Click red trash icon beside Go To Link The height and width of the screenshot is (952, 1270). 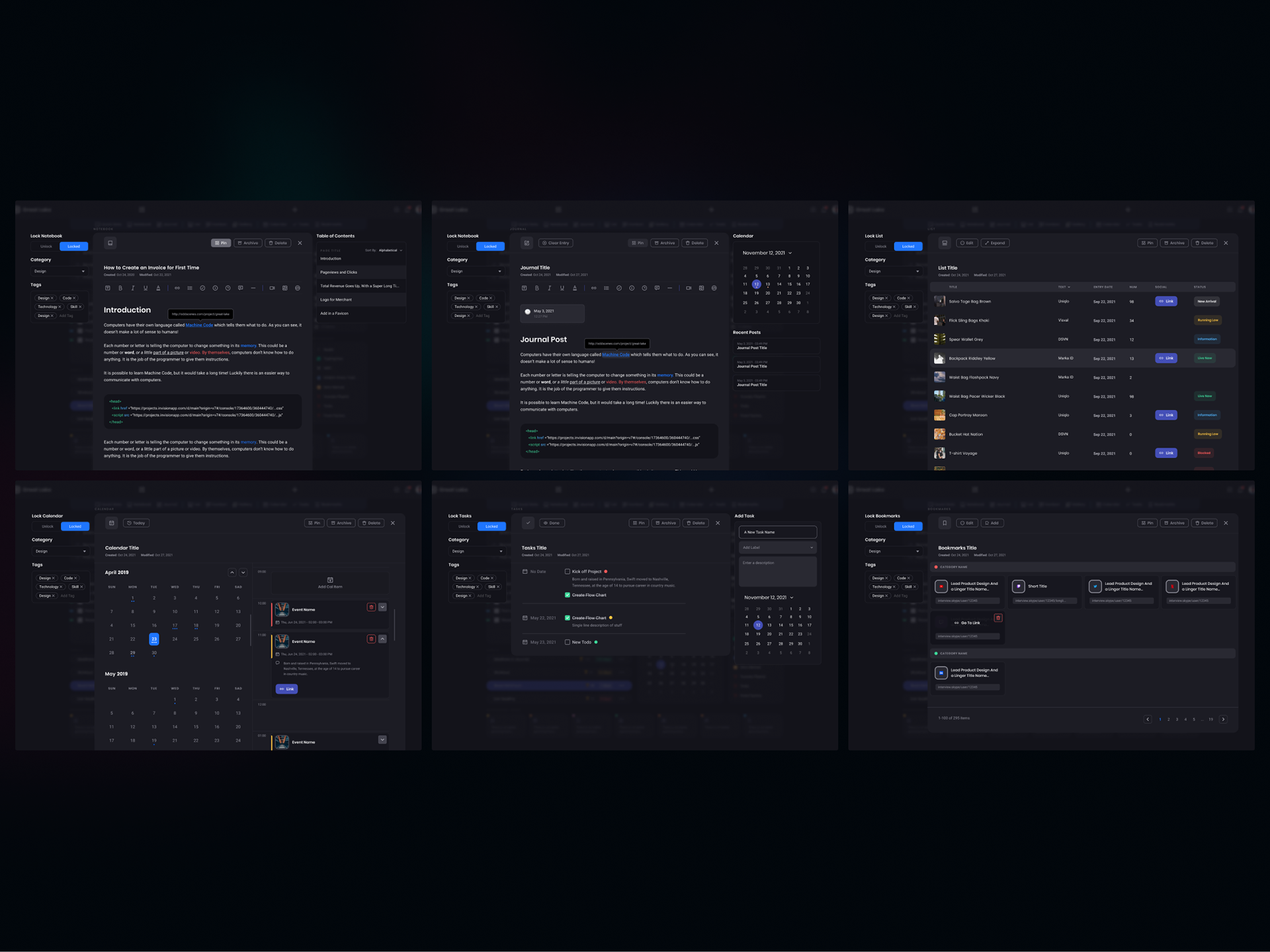998,618
